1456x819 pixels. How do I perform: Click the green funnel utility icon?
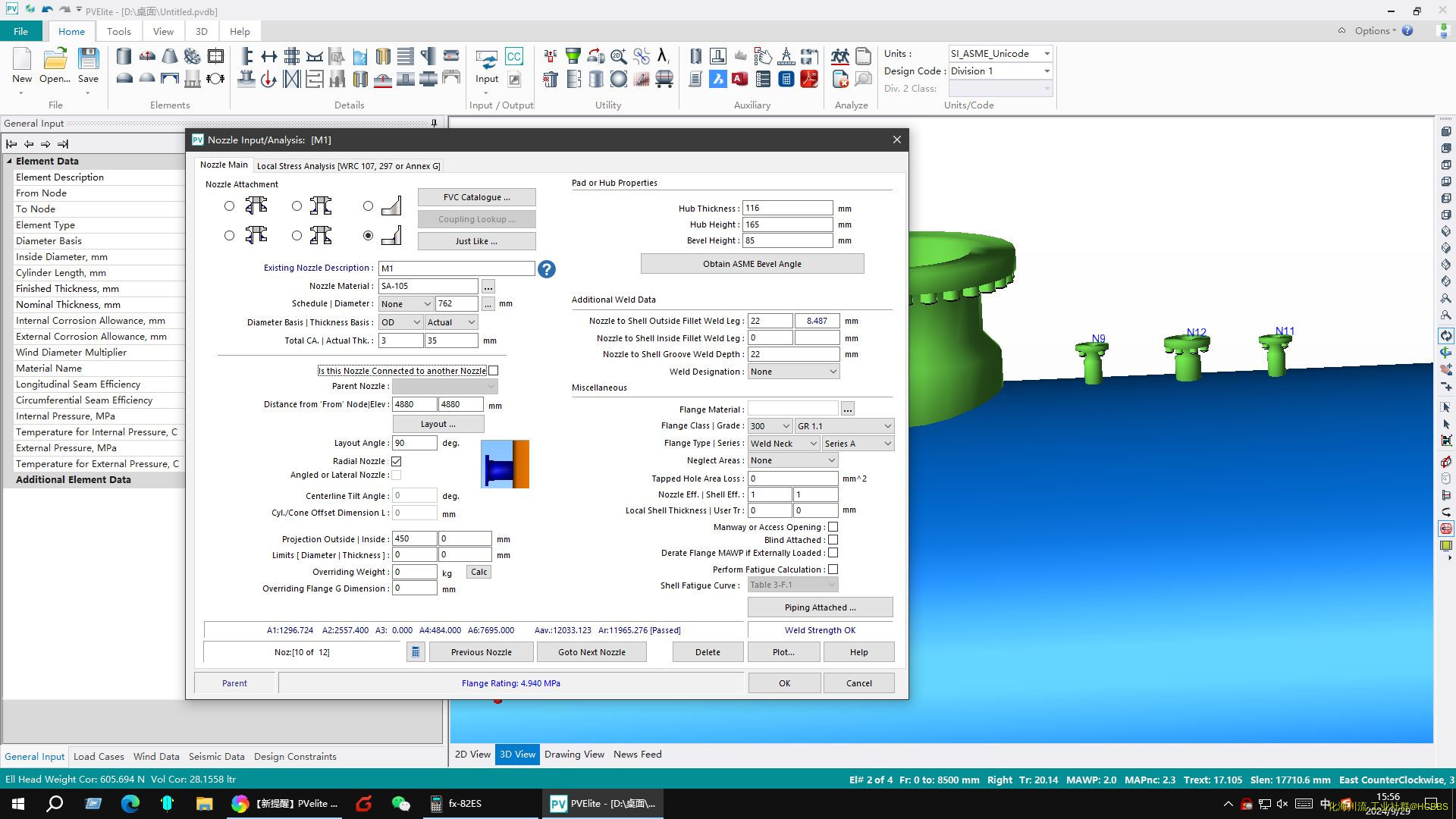coord(573,56)
